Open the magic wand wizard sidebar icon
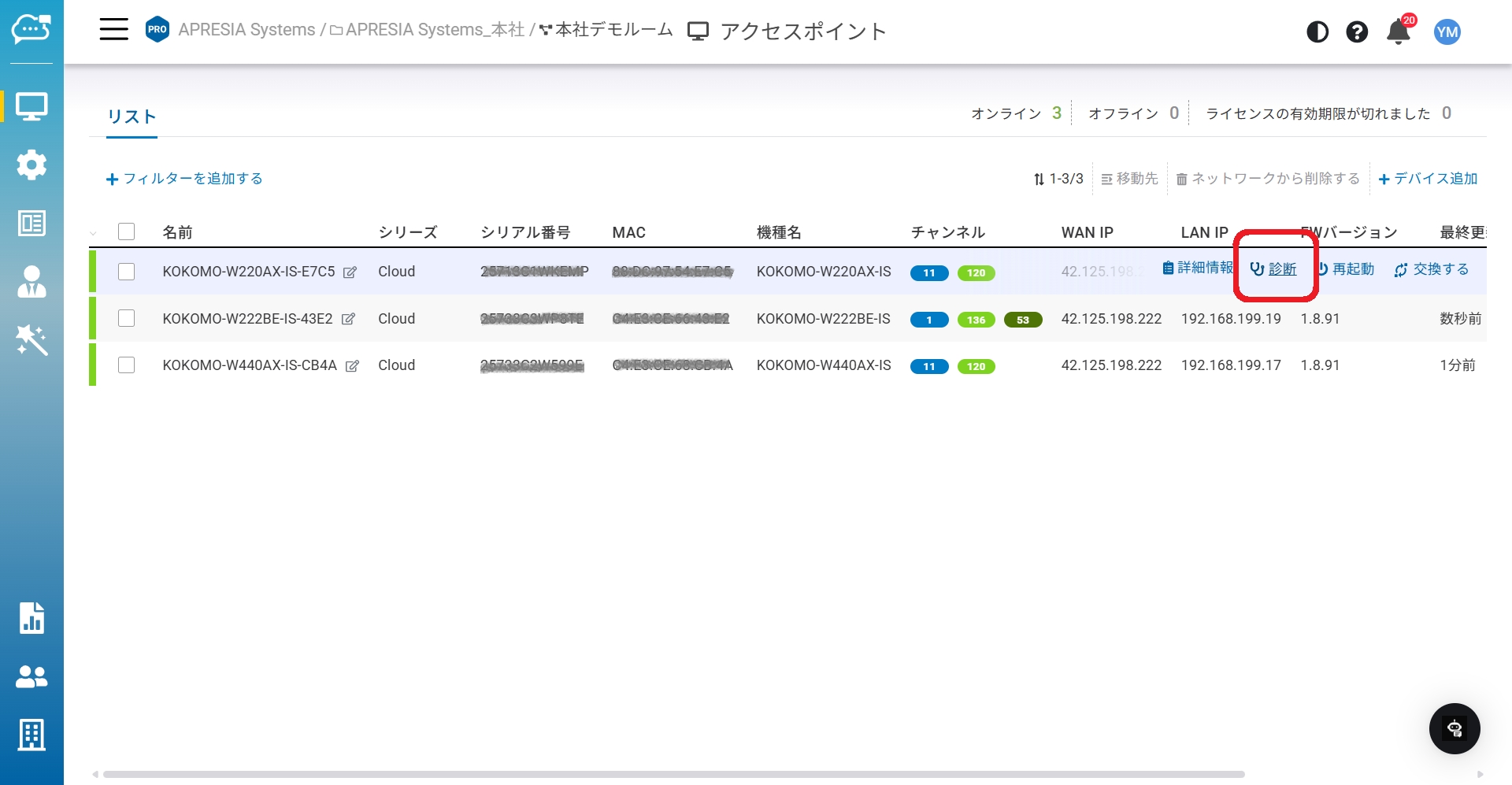Viewport: 1512px width, 785px height. (31, 340)
